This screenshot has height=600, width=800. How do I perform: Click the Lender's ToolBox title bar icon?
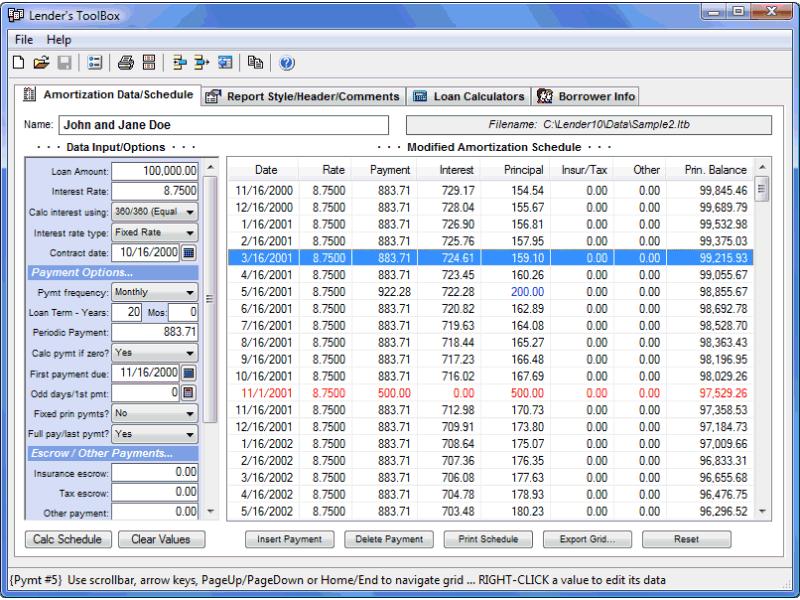pos(16,15)
